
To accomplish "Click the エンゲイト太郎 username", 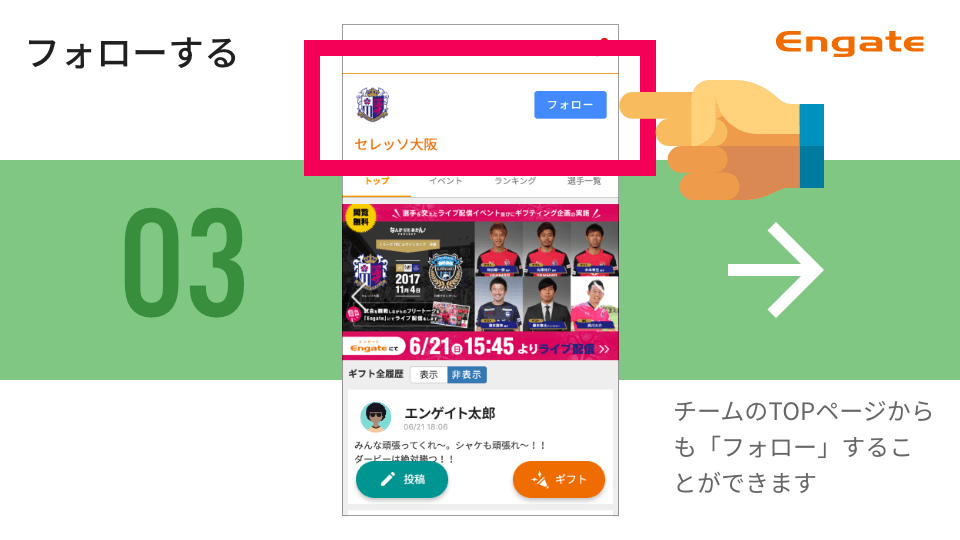I will pyautogui.click(x=450, y=413).
